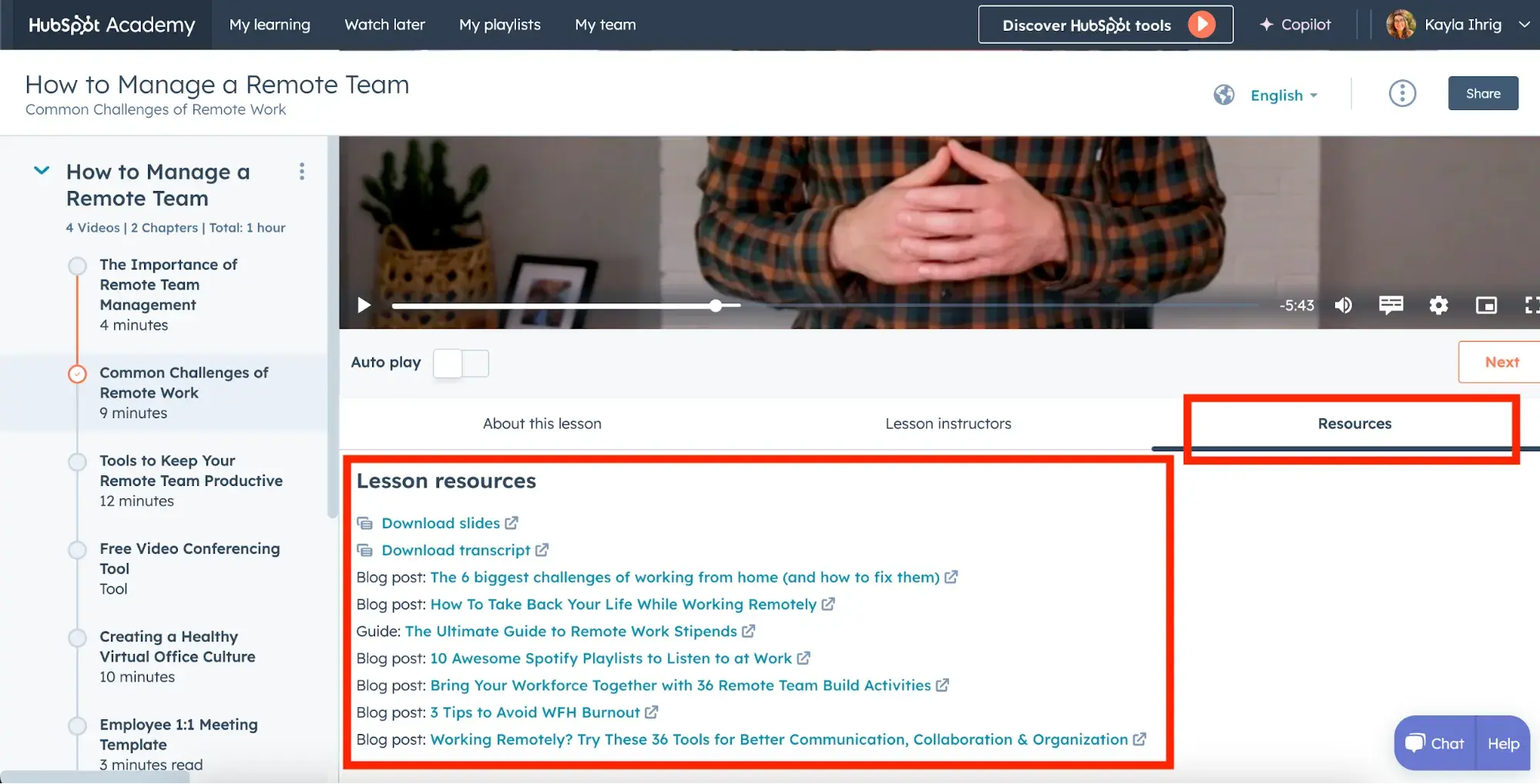This screenshot has width=1540, height=784.
Task: Toggle the Auto play switch
Action: coord(461,363)
